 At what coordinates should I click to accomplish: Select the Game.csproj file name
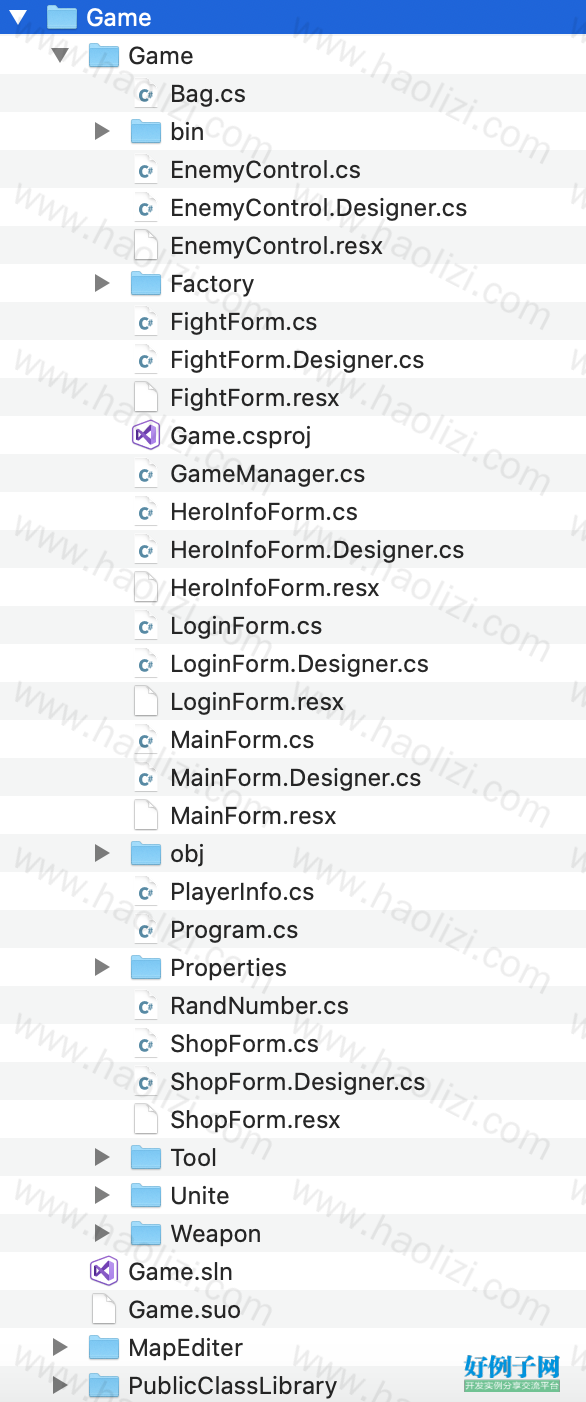[241, 436]
